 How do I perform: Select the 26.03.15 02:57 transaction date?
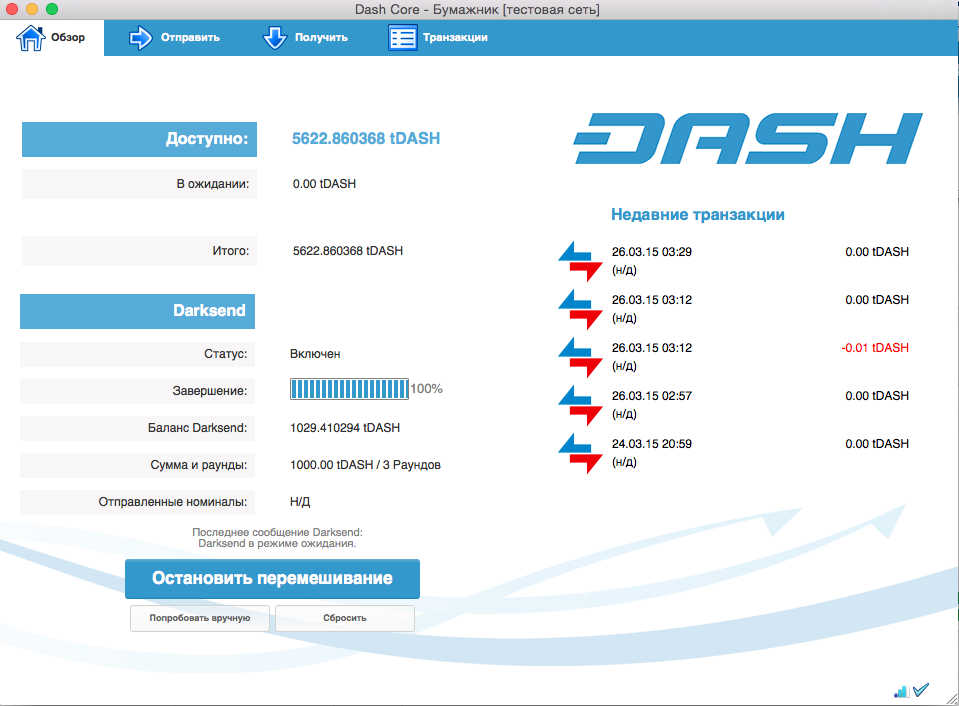[x=651, y=396]
